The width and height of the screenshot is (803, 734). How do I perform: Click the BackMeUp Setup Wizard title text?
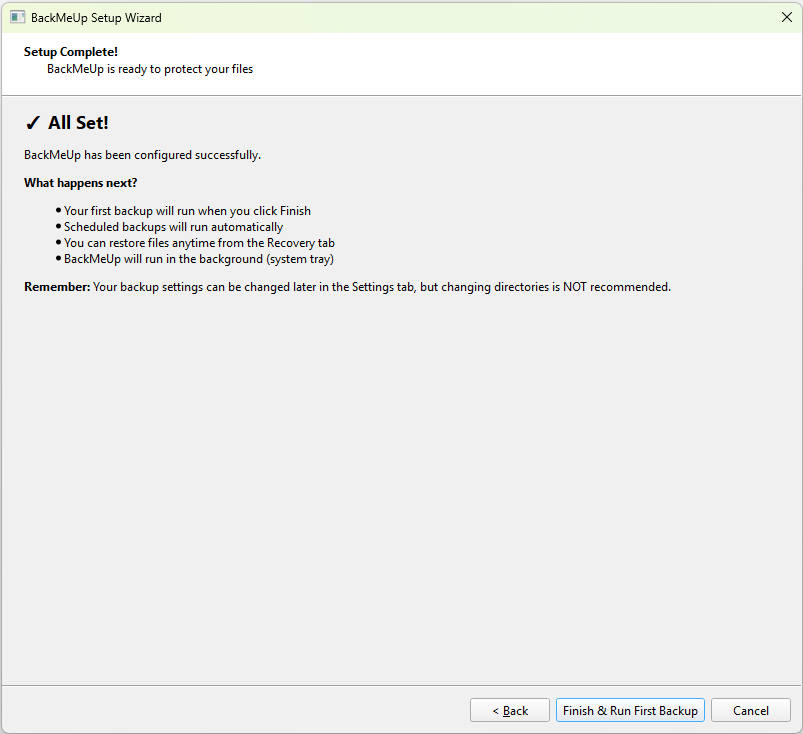point(96,18)
